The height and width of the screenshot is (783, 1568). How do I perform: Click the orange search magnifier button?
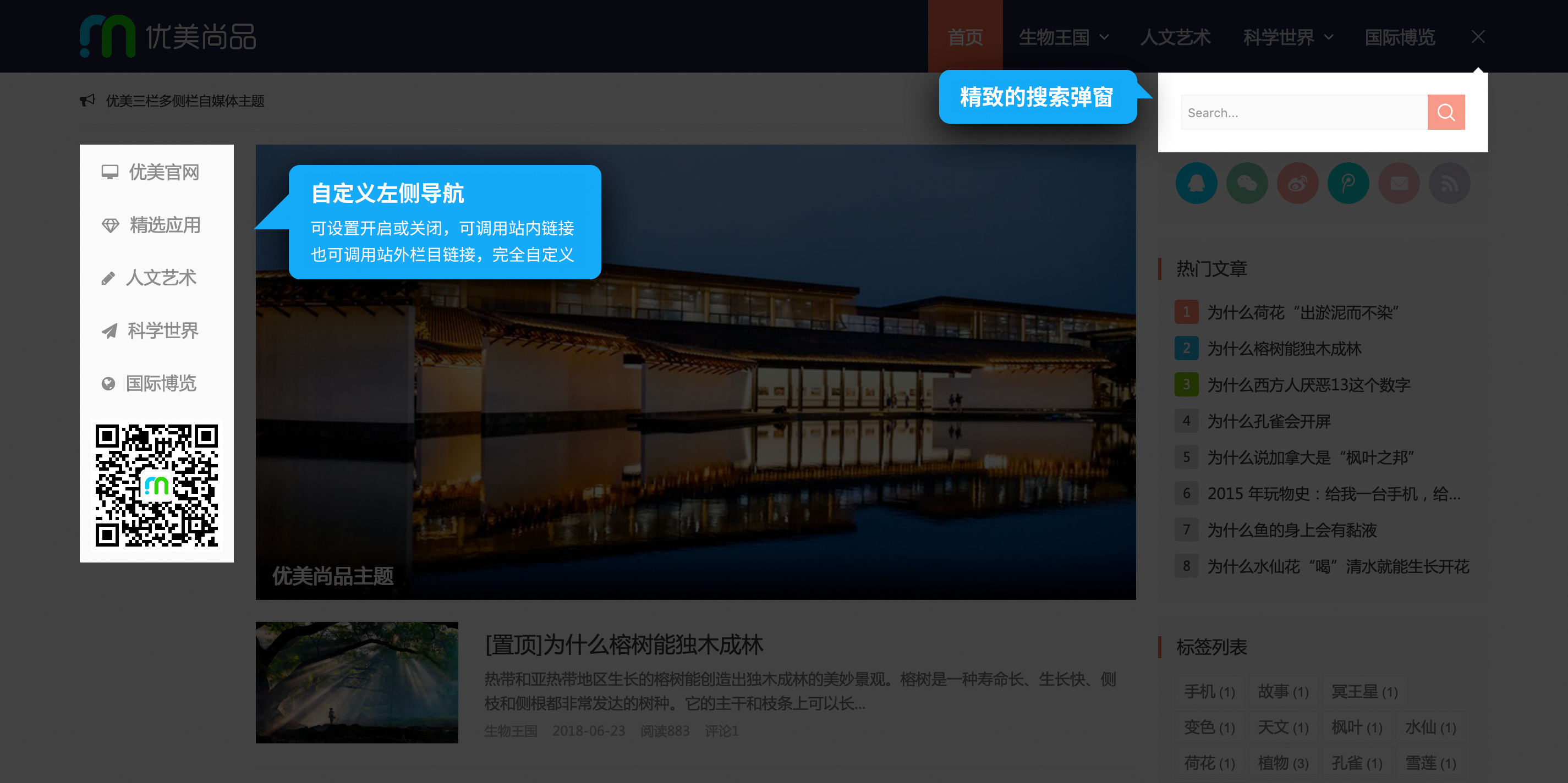pyautogui.click(x=1446, y=112)
